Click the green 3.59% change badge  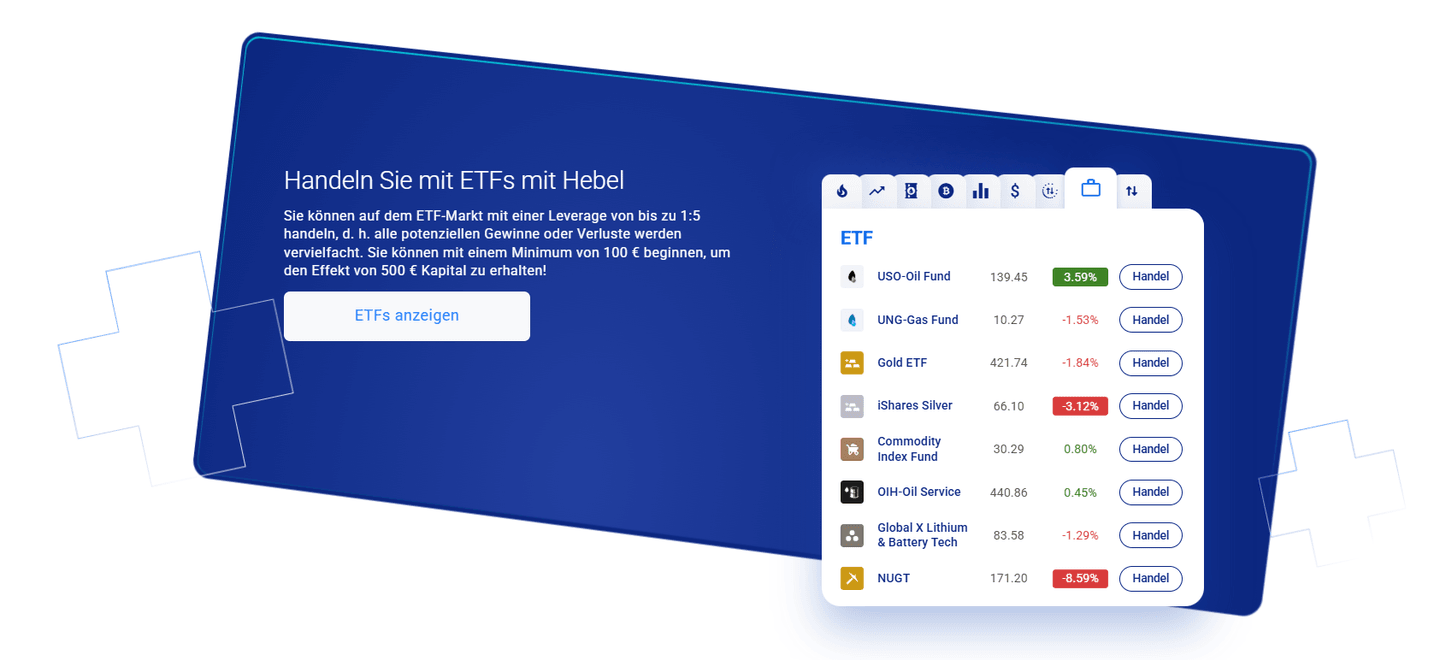(x=1080, y=277)
